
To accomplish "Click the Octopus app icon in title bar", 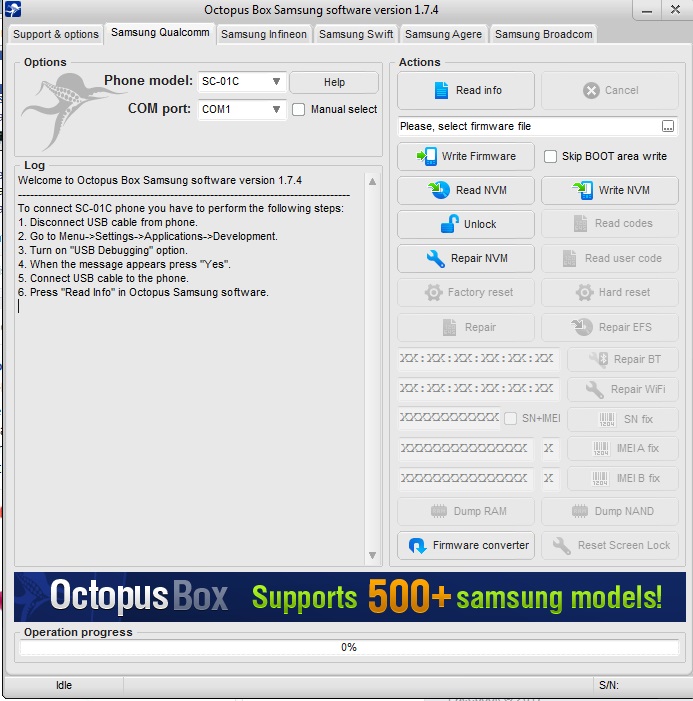I will pos(12,9).
